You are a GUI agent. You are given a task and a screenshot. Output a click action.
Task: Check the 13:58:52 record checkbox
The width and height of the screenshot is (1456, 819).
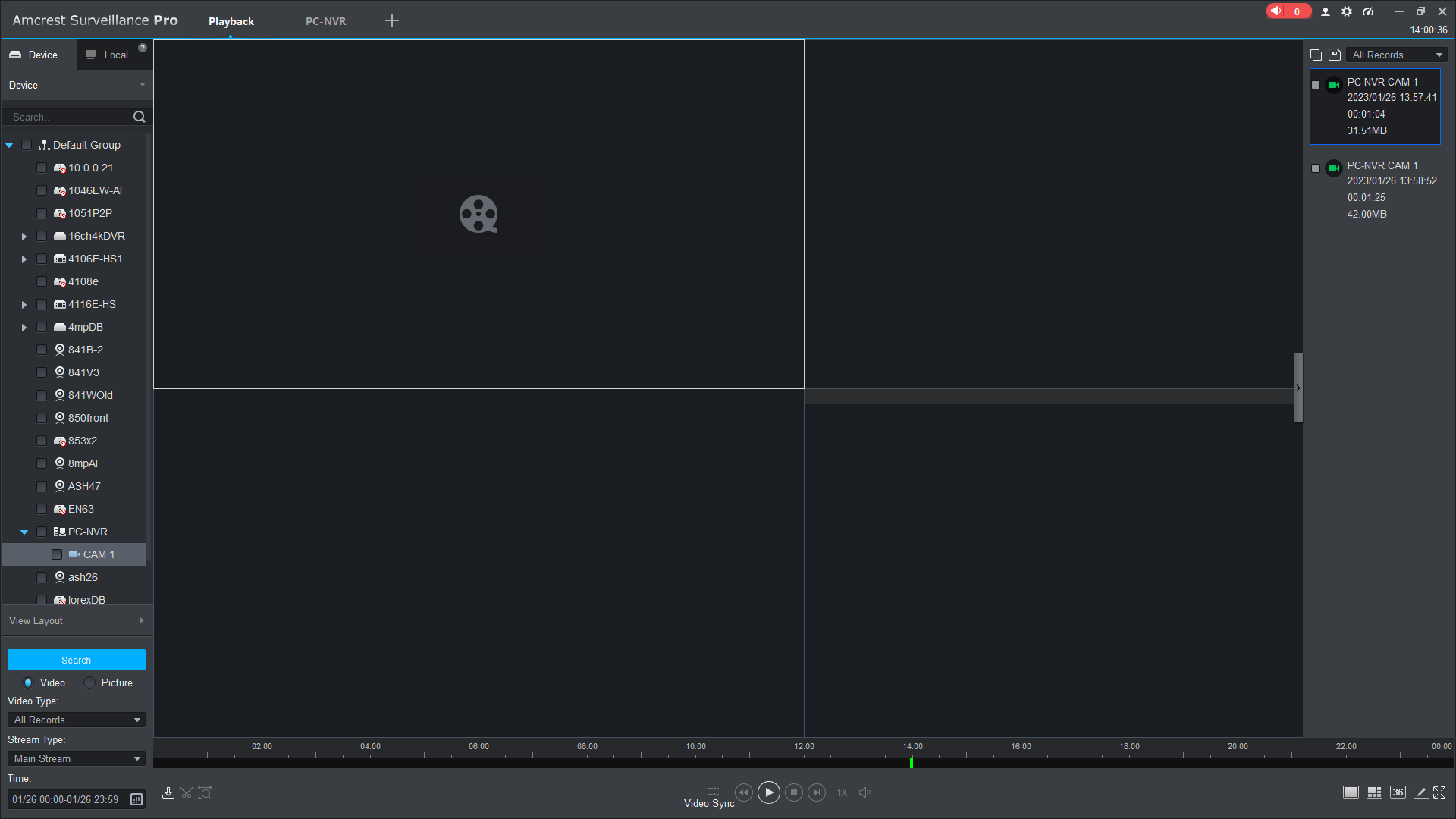pyautogui.click(x=1316, y=168)
